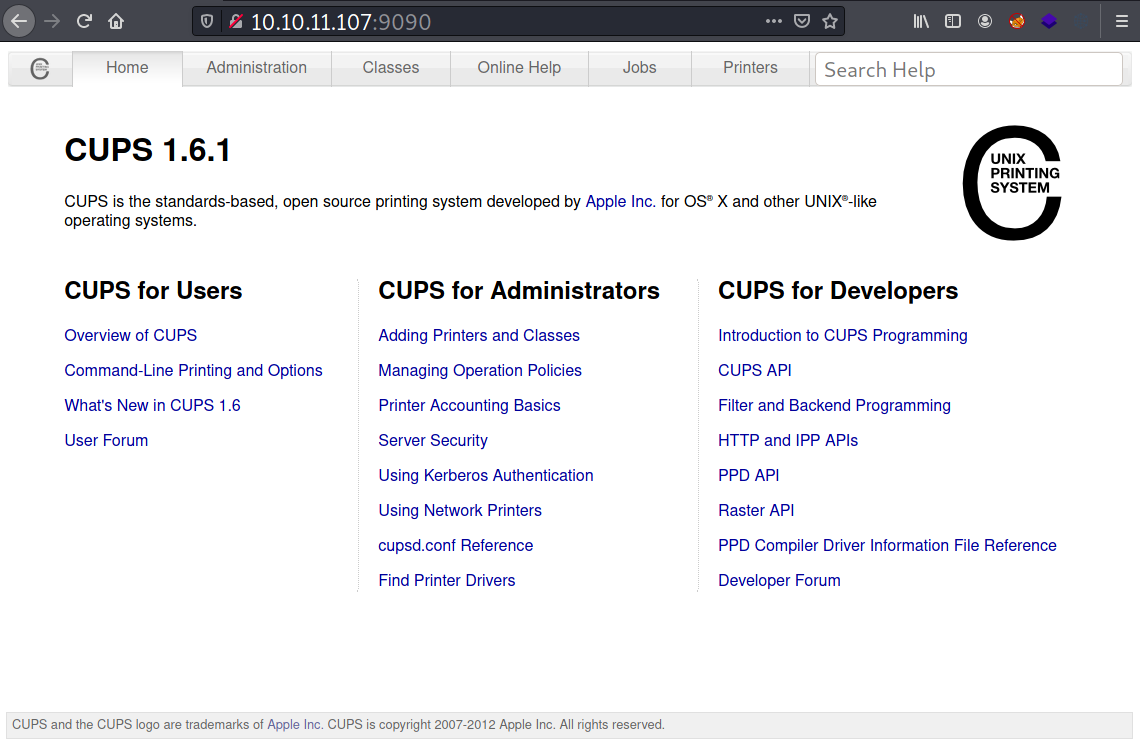Go to the browser home page

point(115,20)
